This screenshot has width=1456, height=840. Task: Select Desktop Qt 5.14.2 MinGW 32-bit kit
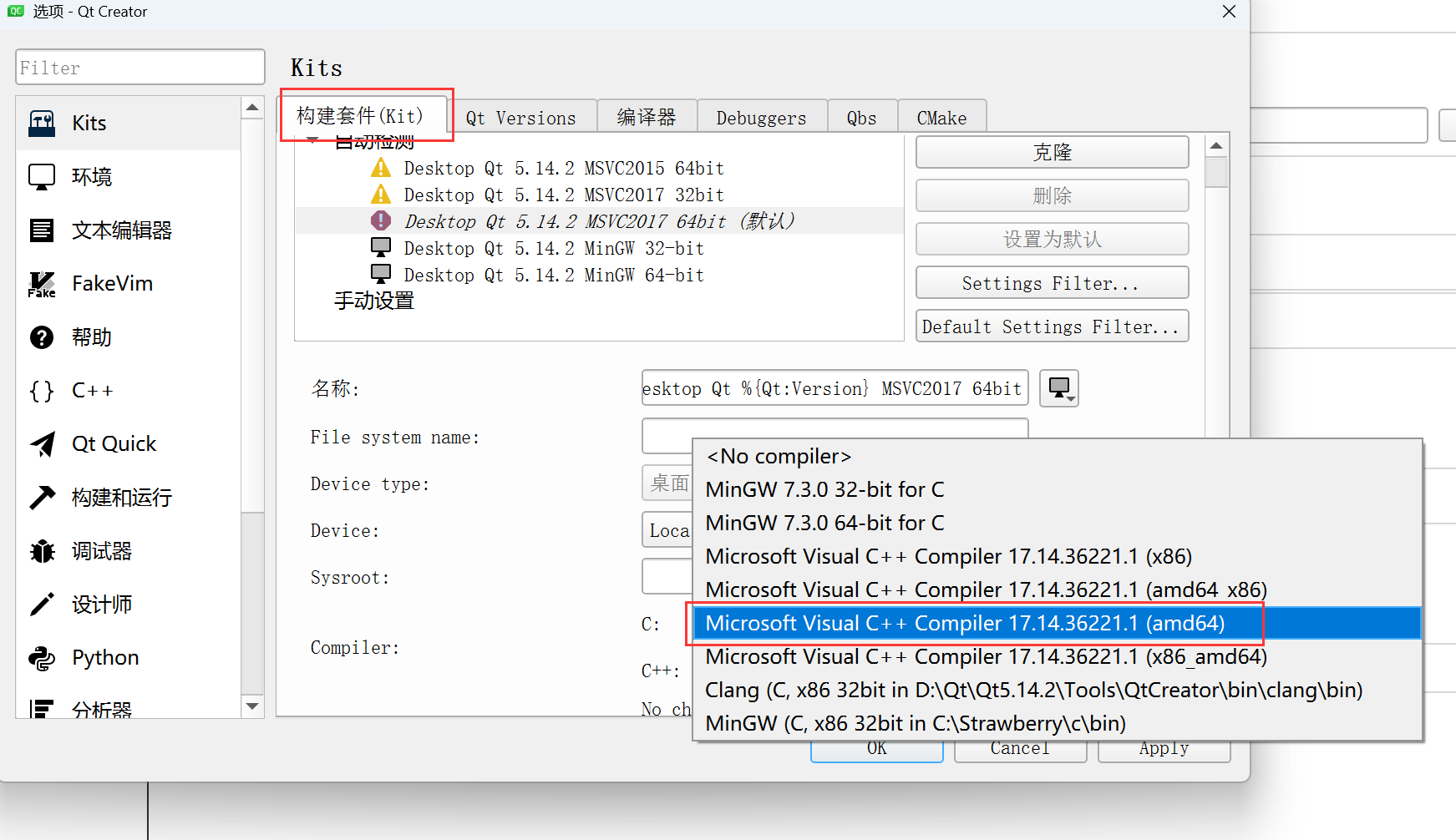554,248
